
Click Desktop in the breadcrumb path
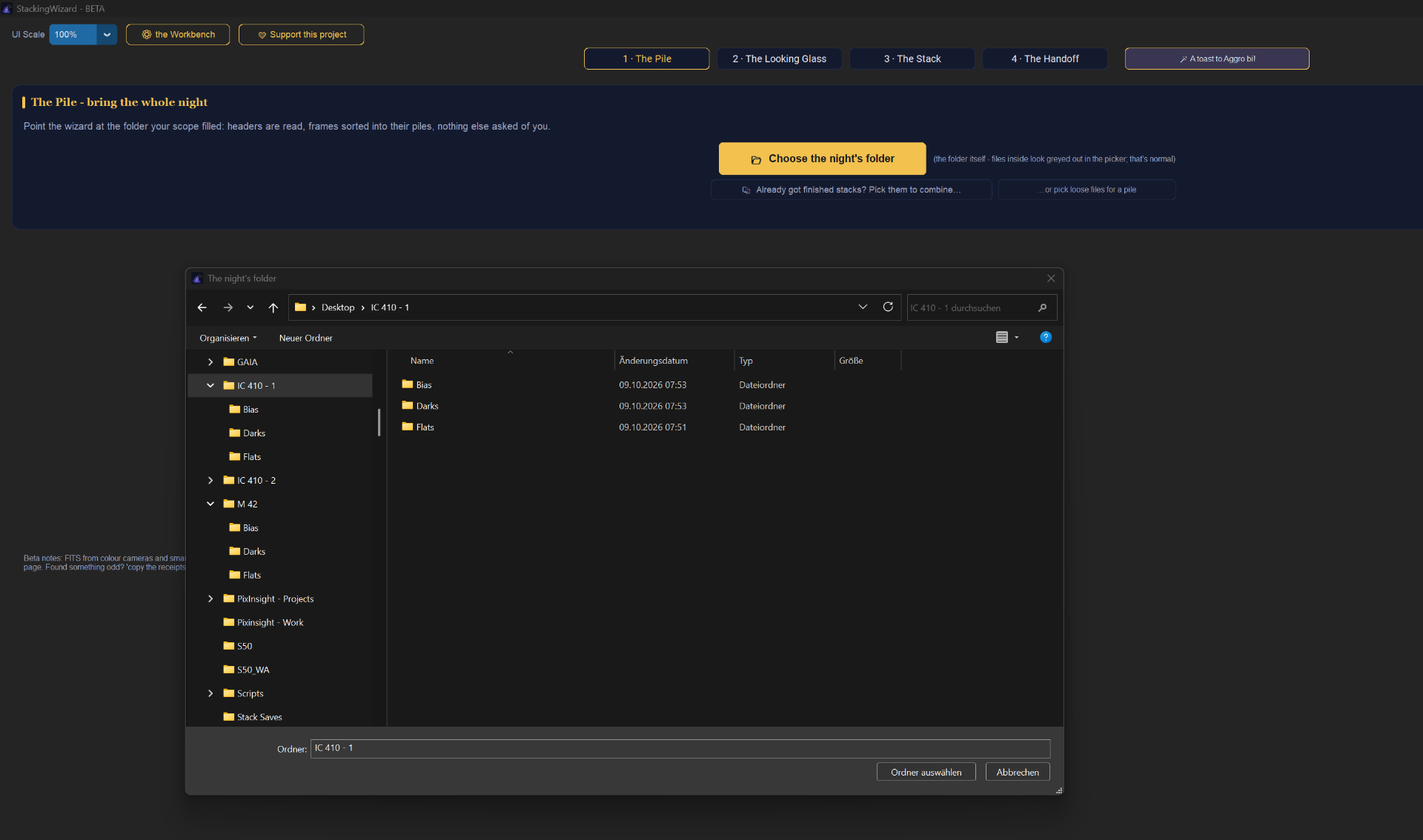338,307
